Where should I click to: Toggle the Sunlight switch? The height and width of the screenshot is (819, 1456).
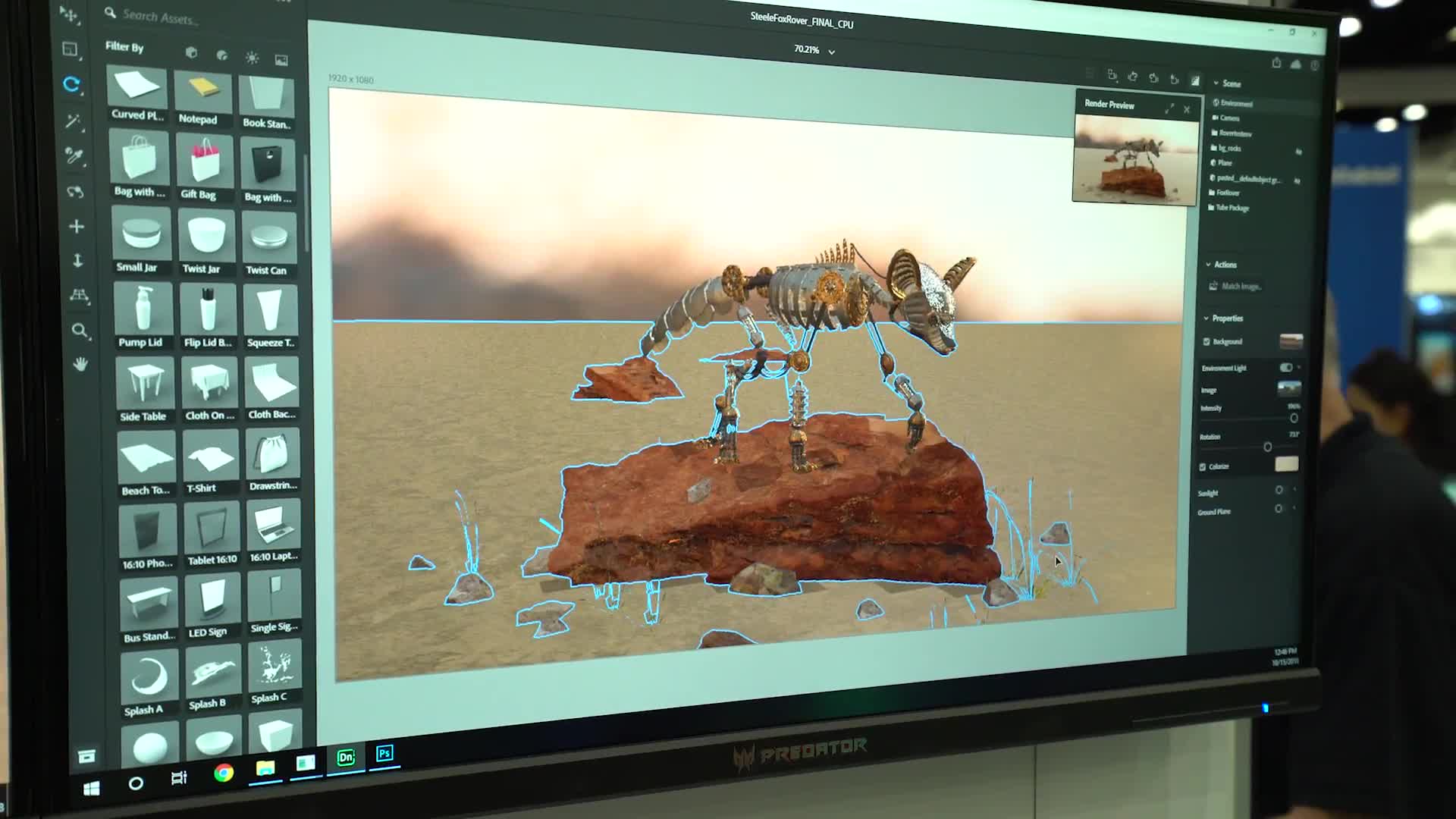click(x=1279, y=490)
